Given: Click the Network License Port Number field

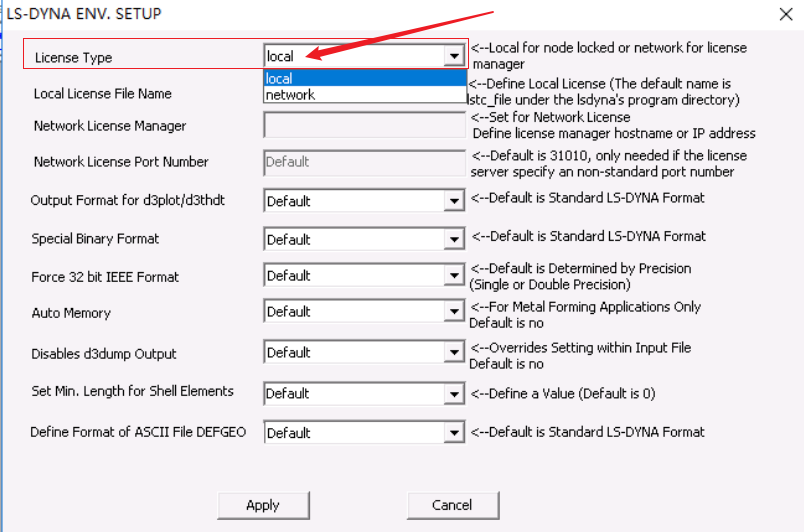Looking at the screenshot, I should [x=364, y=162].
